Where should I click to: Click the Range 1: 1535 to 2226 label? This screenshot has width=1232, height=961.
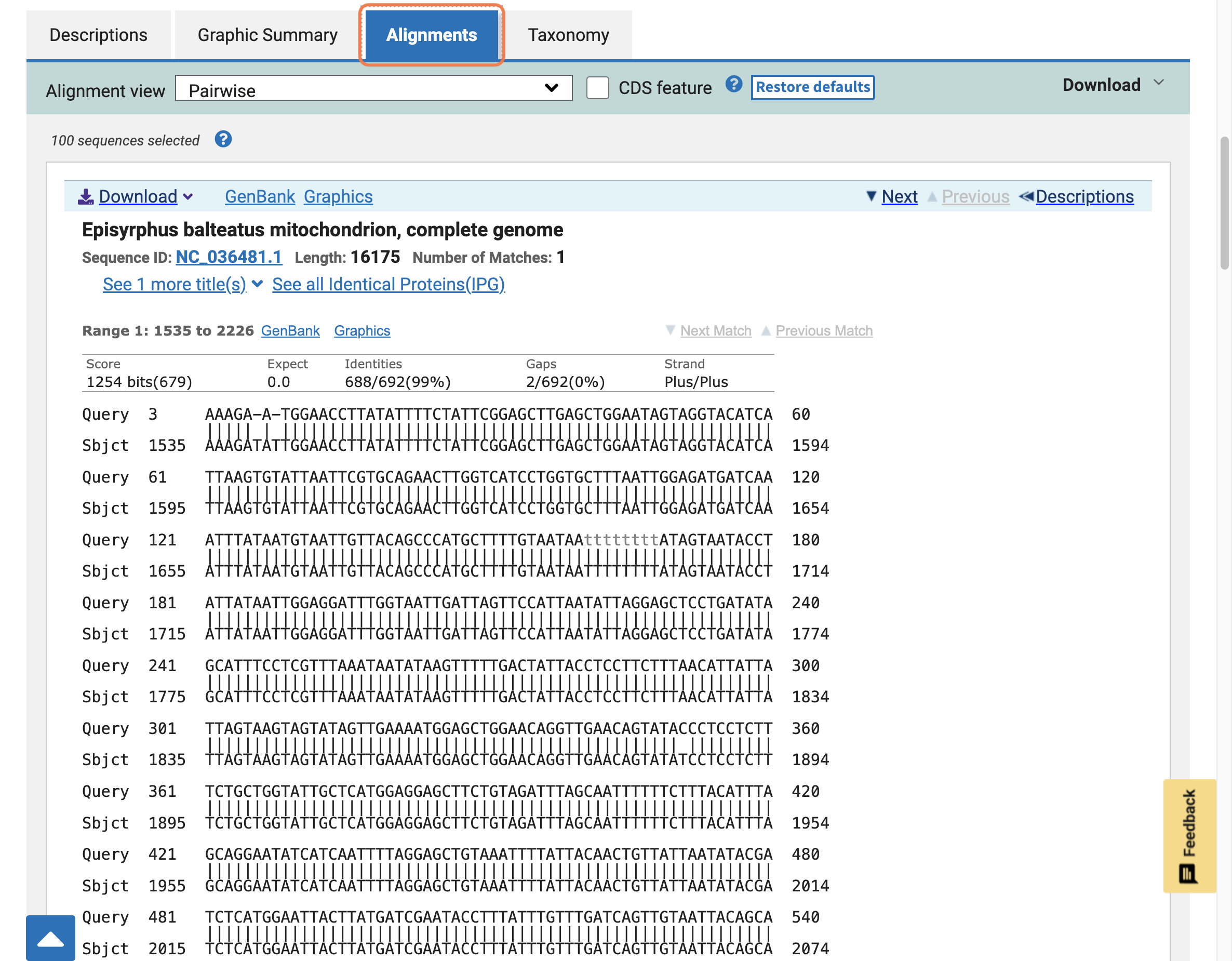pos(168,331)
